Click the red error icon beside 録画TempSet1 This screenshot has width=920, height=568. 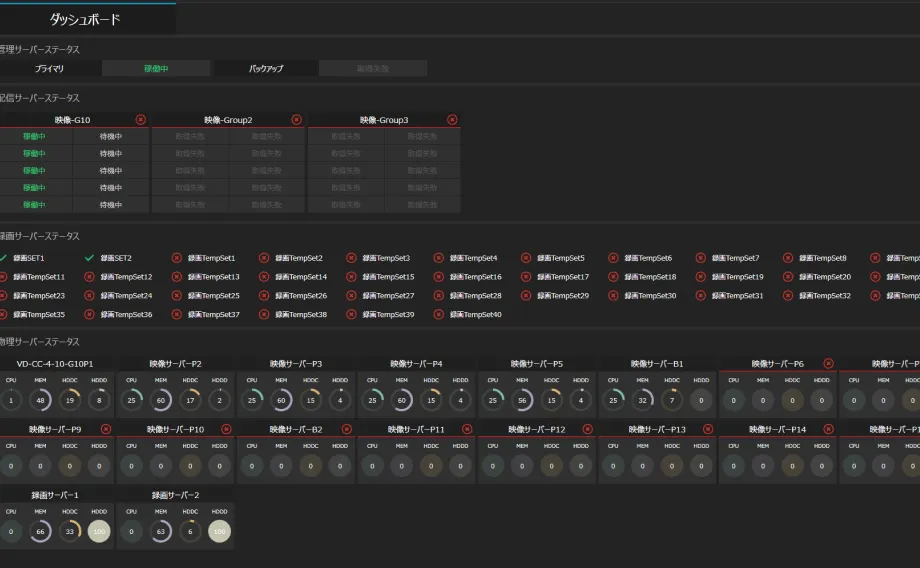click(177, 258)
